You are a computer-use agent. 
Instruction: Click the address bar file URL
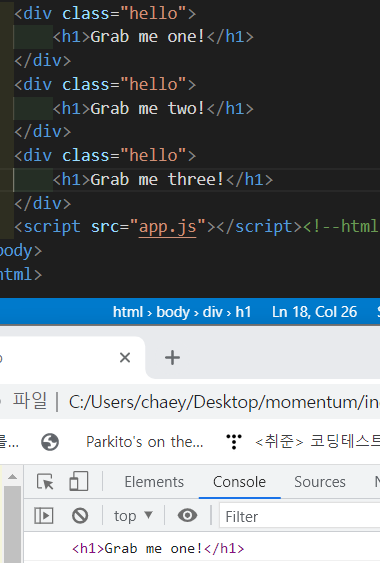[224, 402]
